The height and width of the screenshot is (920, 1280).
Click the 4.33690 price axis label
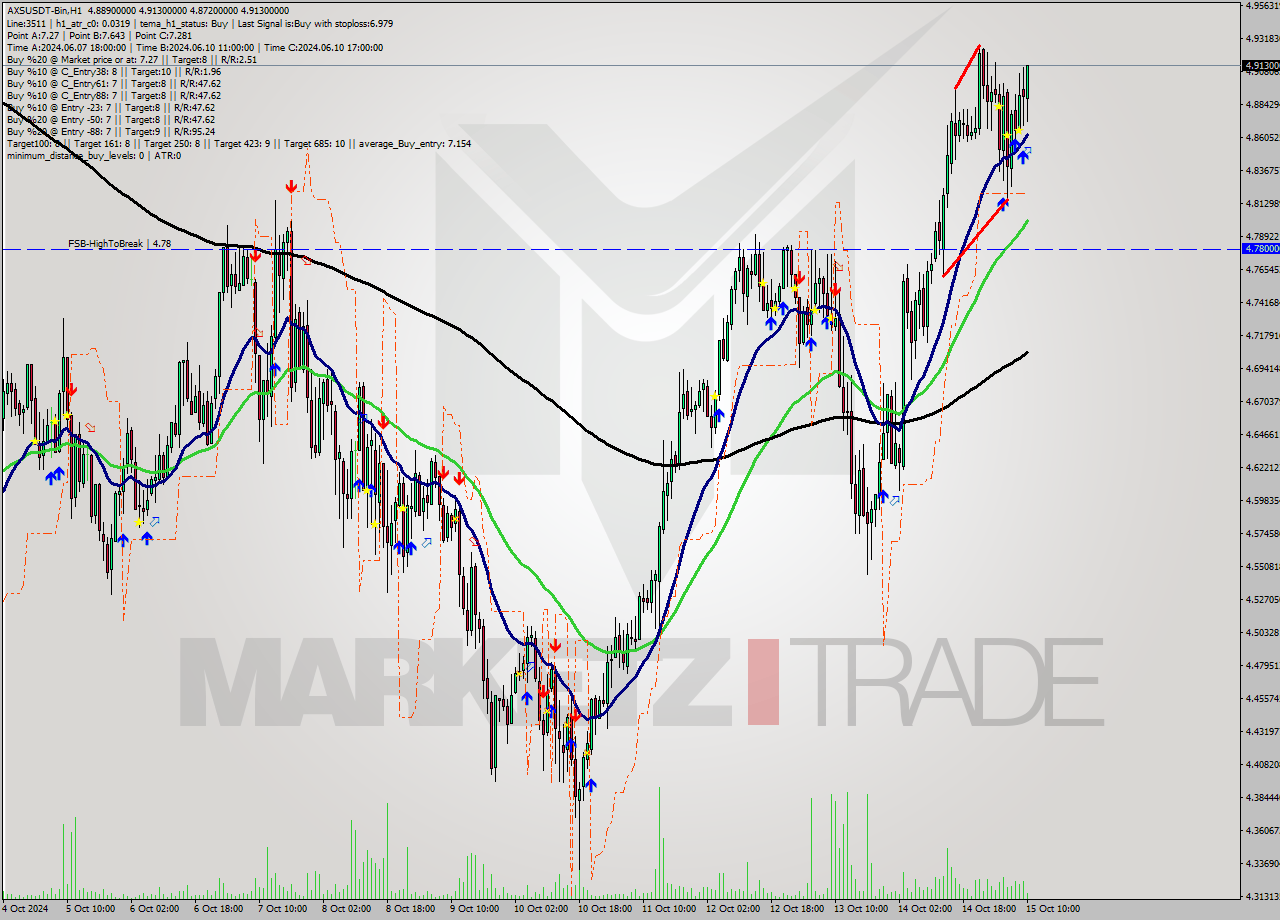tap(1261, 863)
